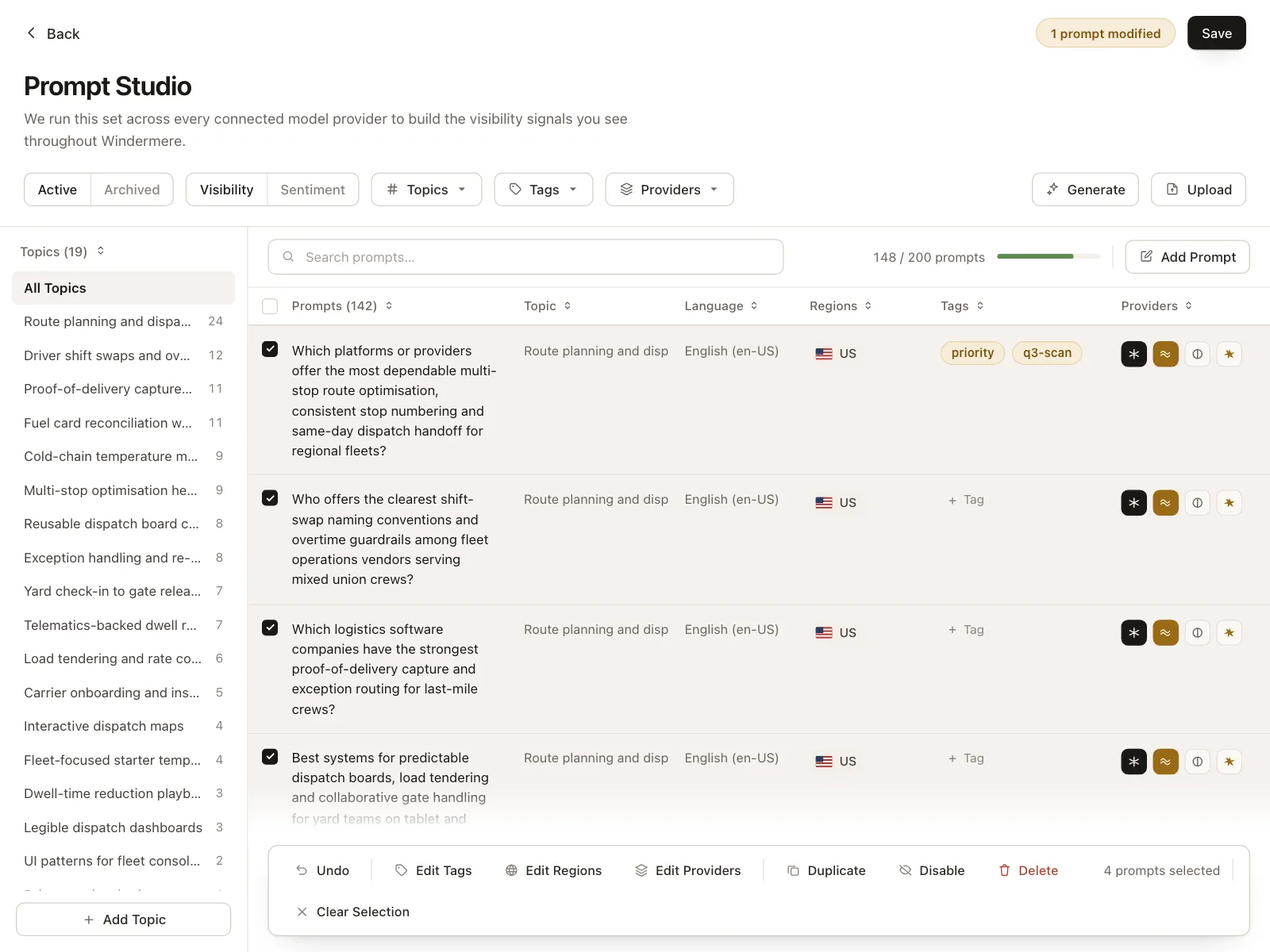
Task: Click the Clear Selection X icon
Action: pos(302,912)
